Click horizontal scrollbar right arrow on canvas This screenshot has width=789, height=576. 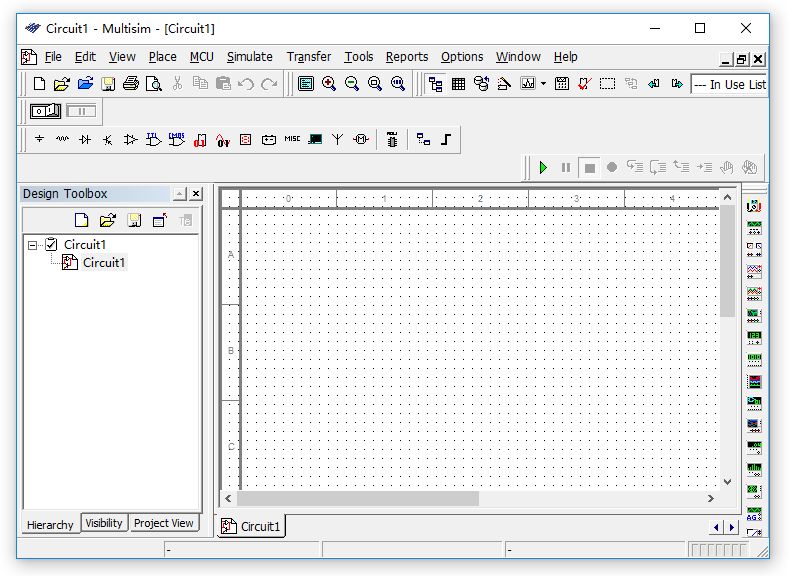(711, 499)
